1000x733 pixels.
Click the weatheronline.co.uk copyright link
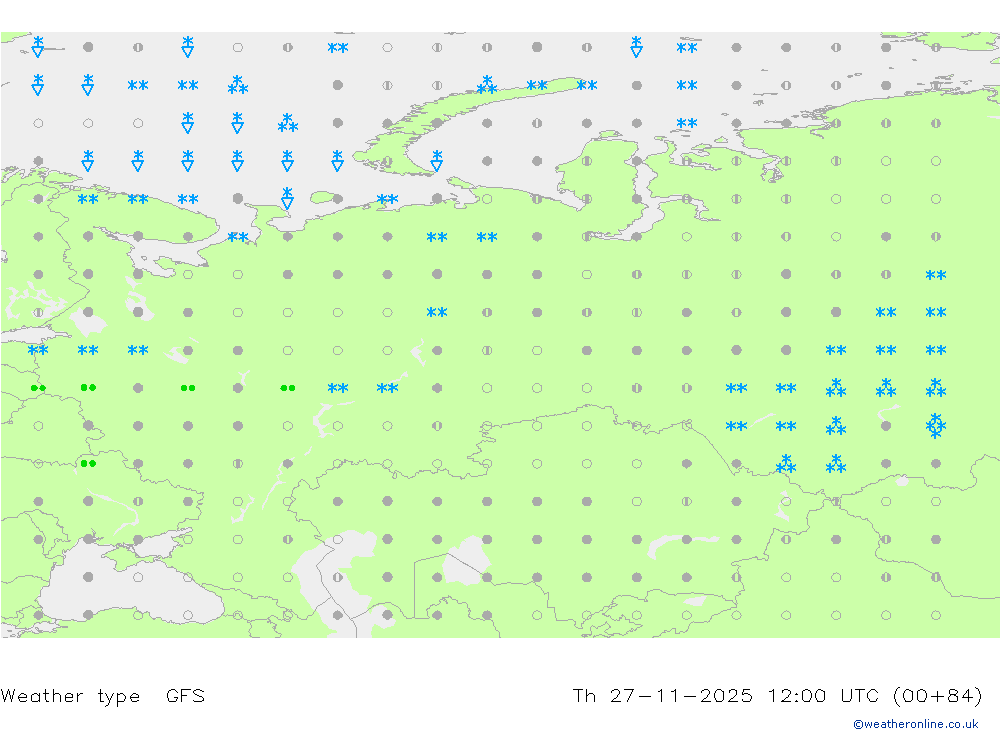click(x=916, y=724)
